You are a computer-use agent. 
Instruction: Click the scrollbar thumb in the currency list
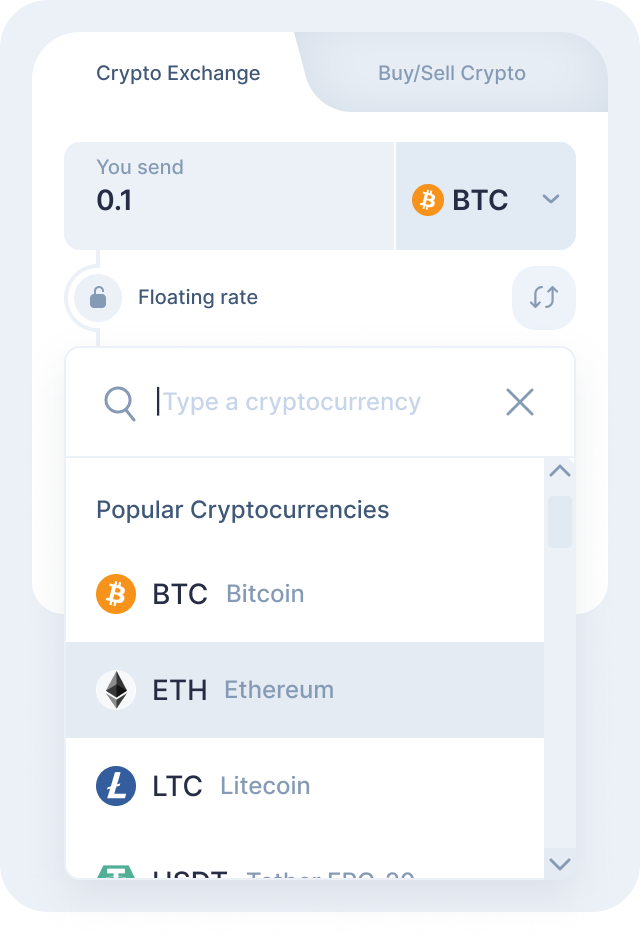[560, 521]
